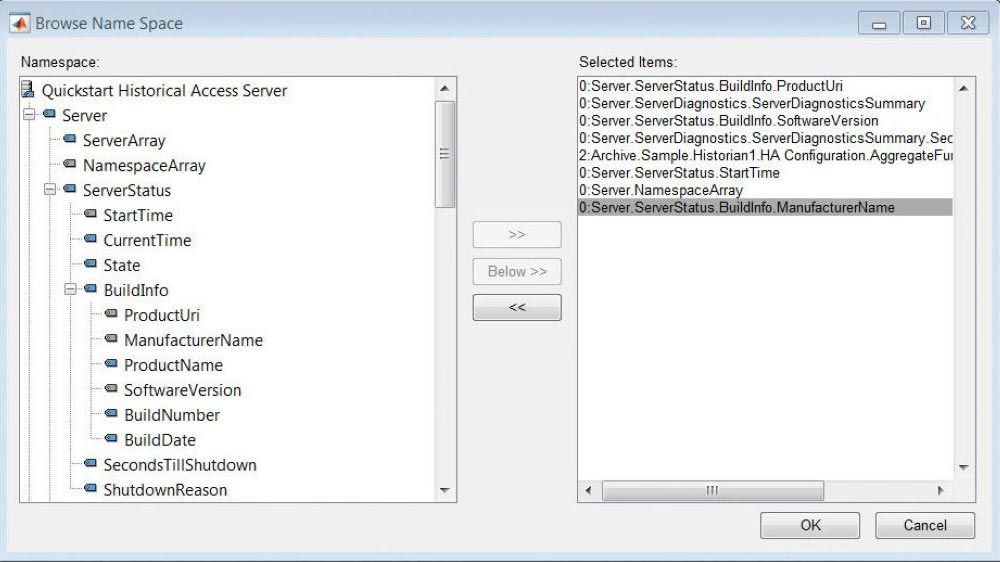The height and width of the screenshot is (562, 1000).
Task: Select ManufacturerName in the namespace tree
Action: click(193, 340)
